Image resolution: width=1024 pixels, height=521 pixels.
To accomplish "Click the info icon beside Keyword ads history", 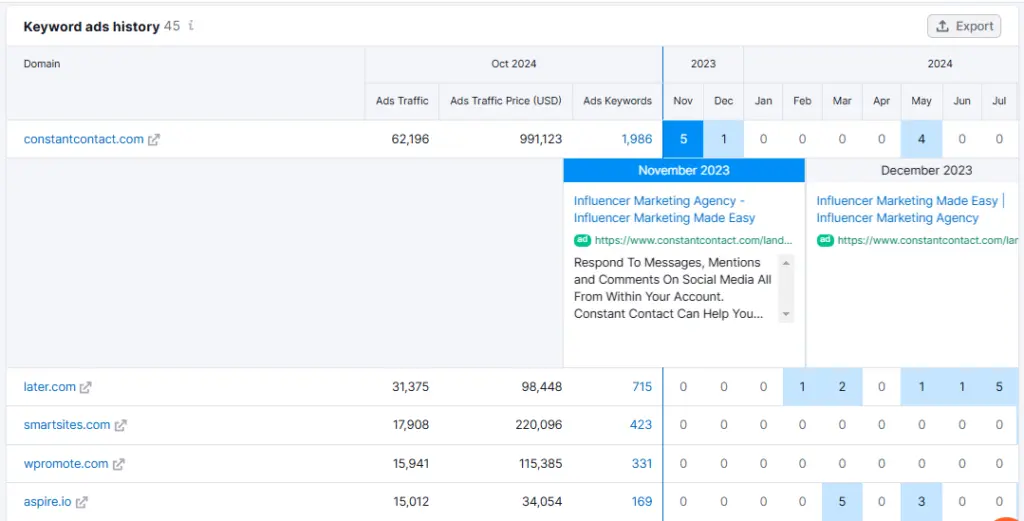I will point(191,26).
